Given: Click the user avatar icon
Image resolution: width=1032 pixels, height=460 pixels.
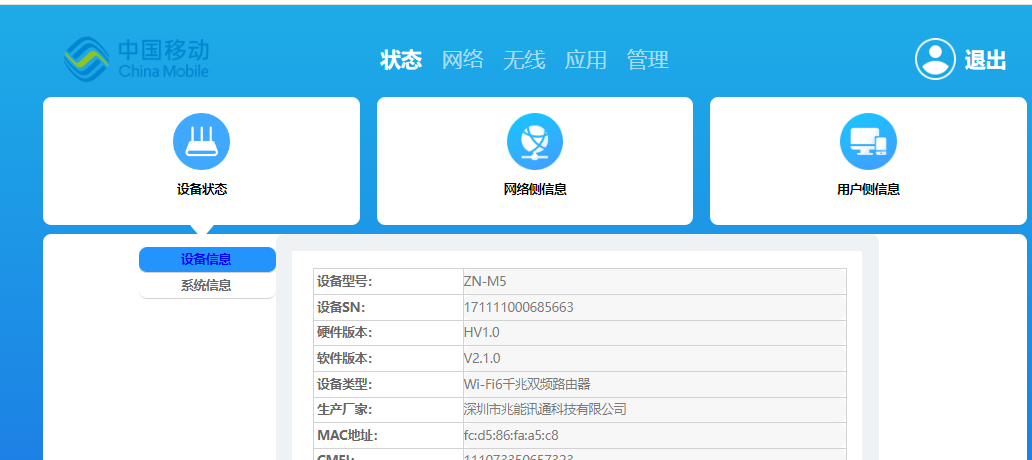Looking at the screenshot, I should [935, 59].
